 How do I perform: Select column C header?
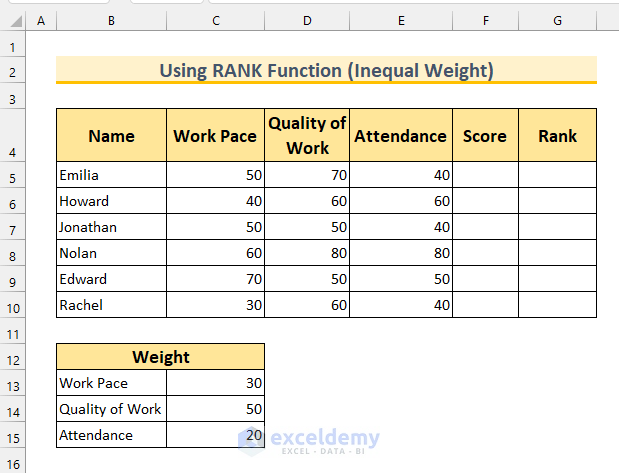pyautogui.click(x=215, y=20)
